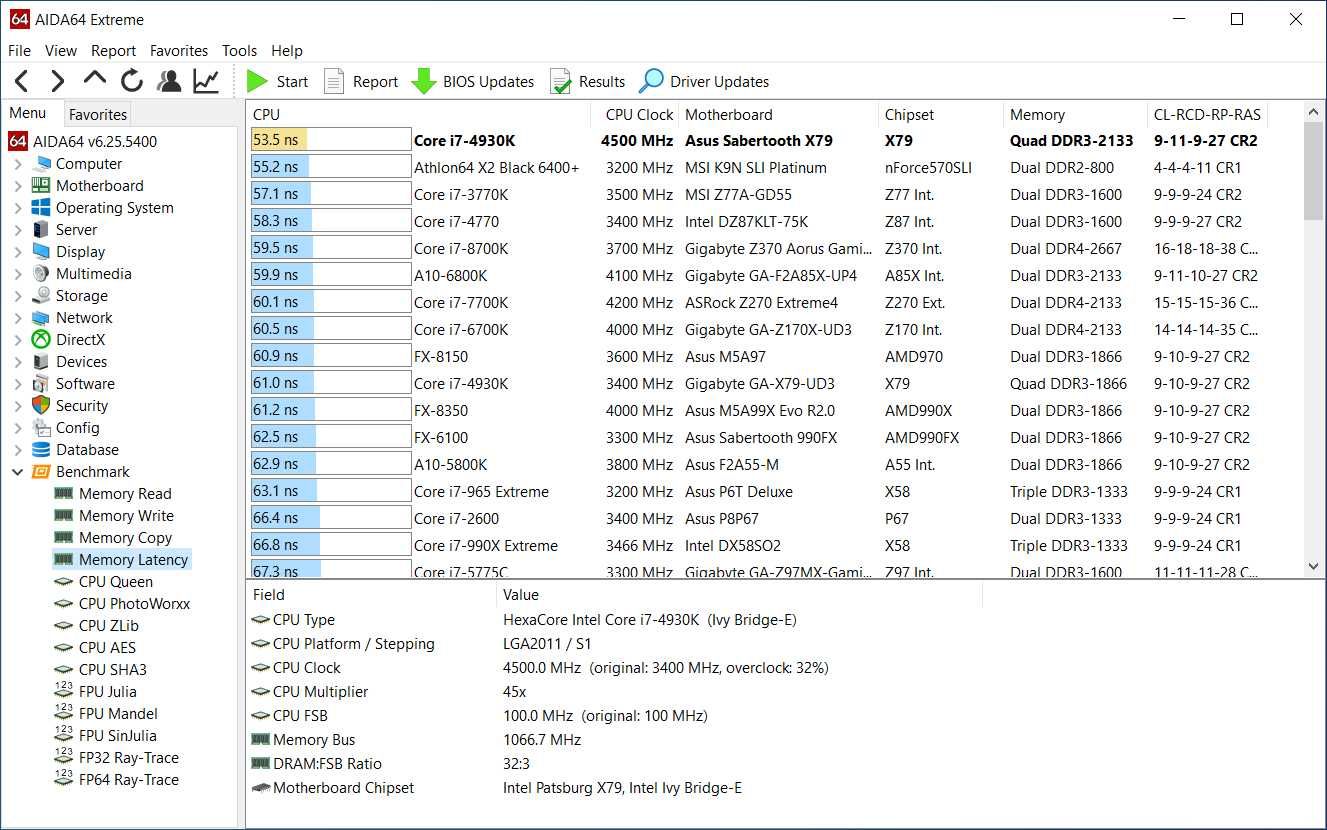Expand the Motherboard tree node
1327x830 pixels.
pyautogui.click(x=18, y=186)
